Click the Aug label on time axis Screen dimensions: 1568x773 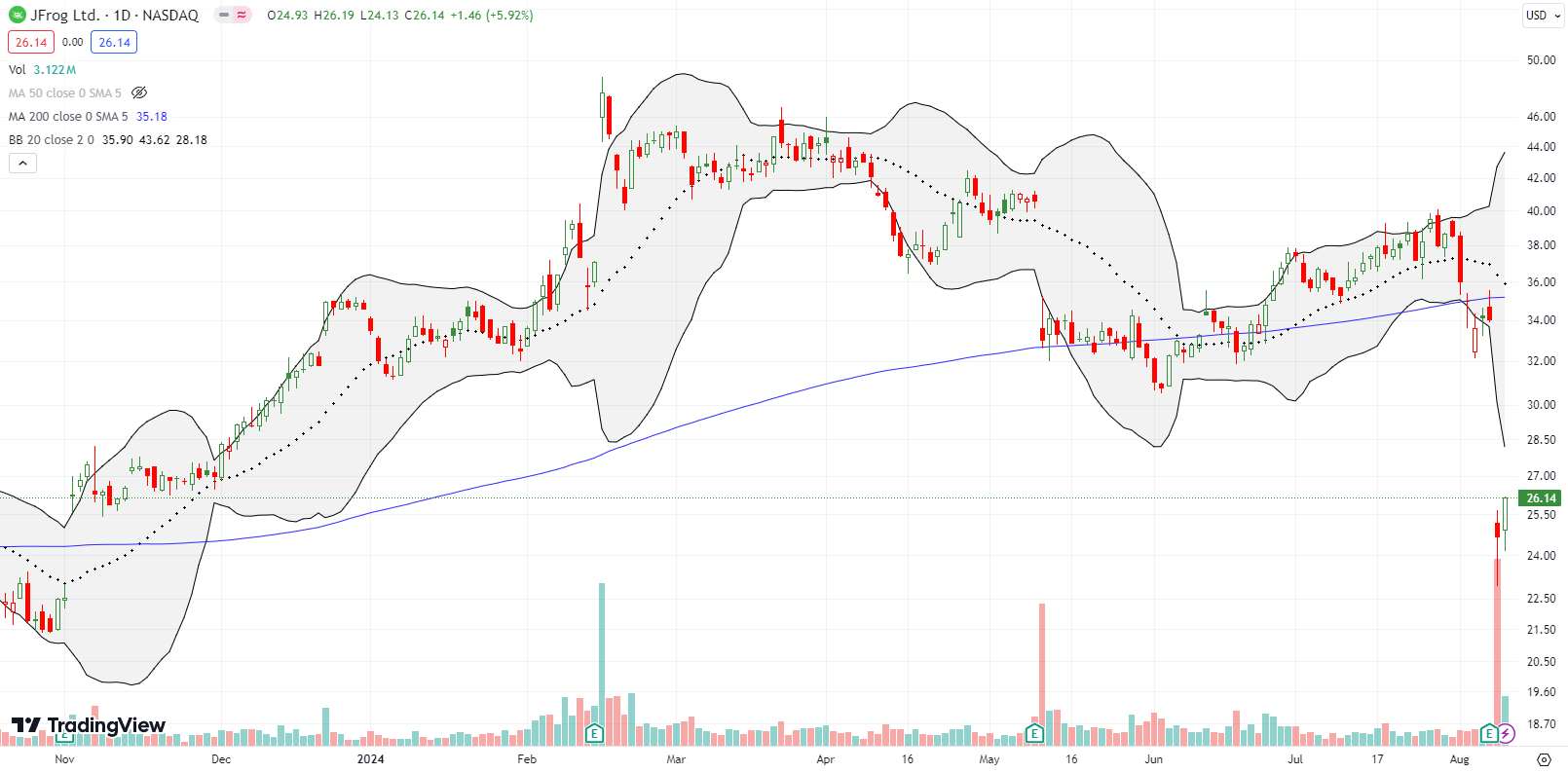(1459, 758)
